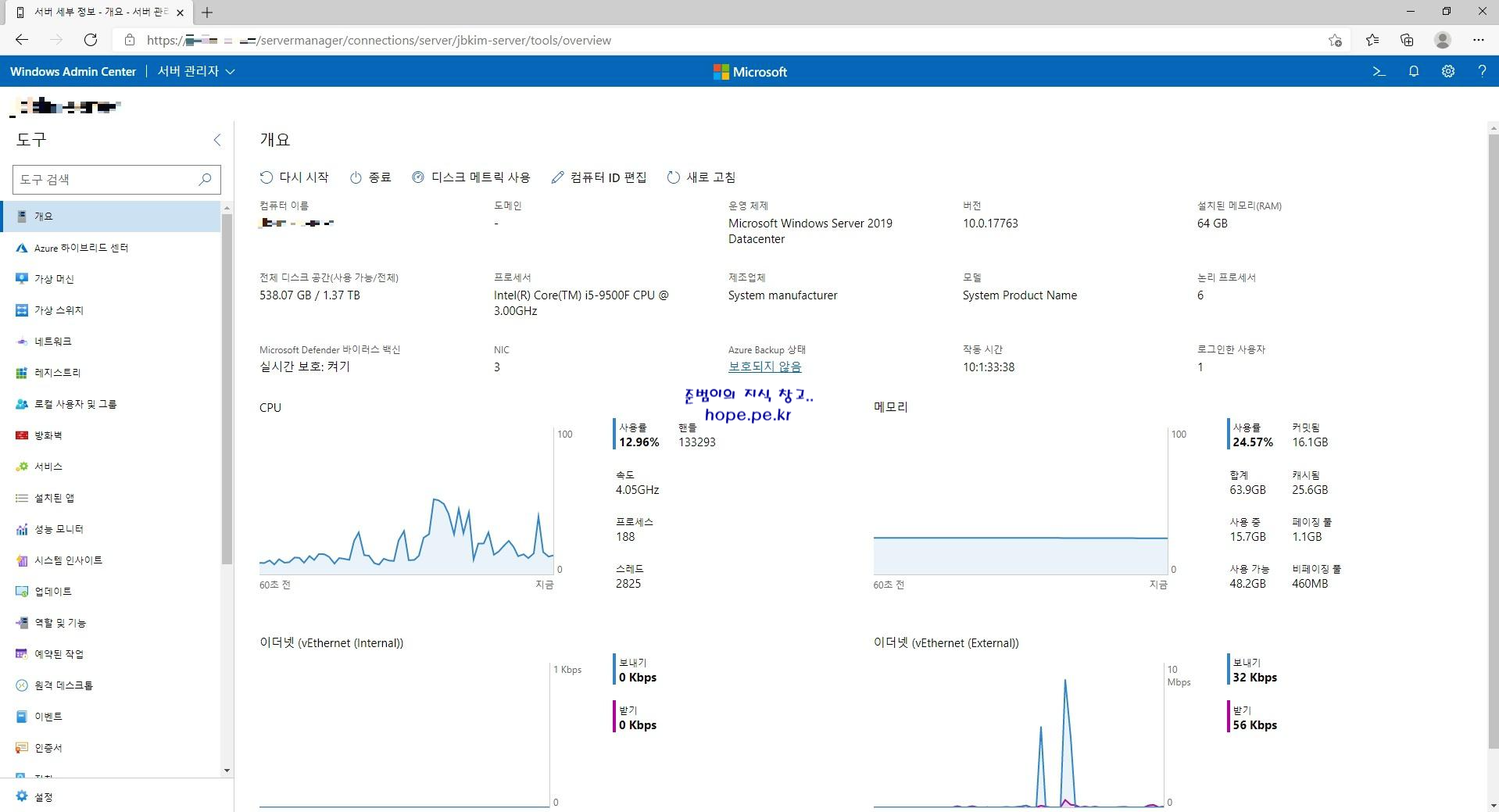
Task: Click the sidebar tool list scrollbar
Action: tap(227, 388)
